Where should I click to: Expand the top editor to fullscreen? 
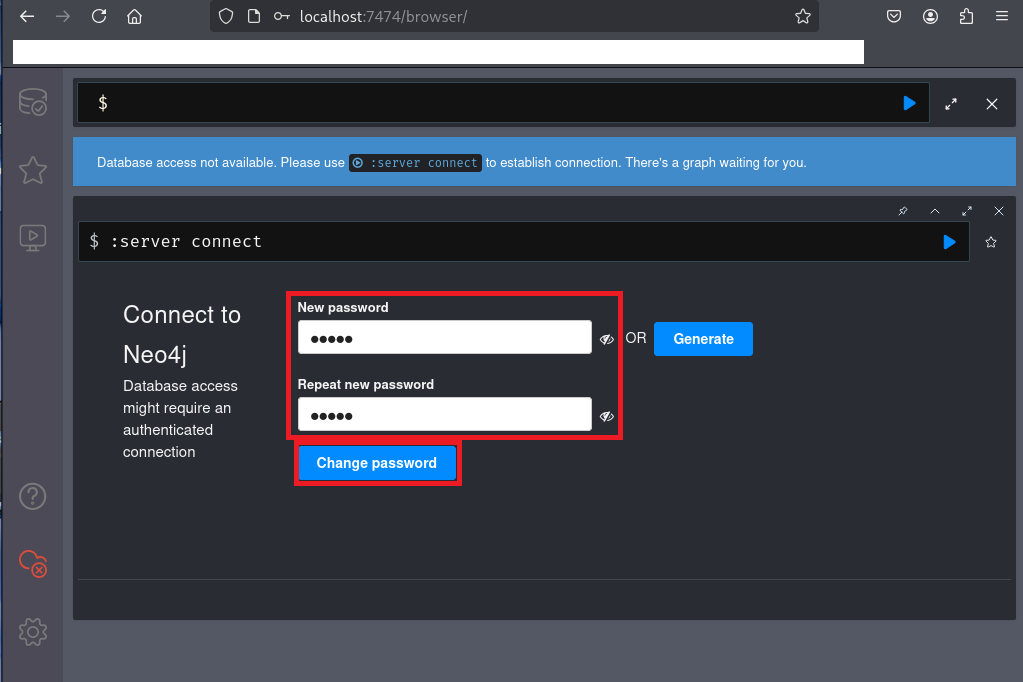951,103
